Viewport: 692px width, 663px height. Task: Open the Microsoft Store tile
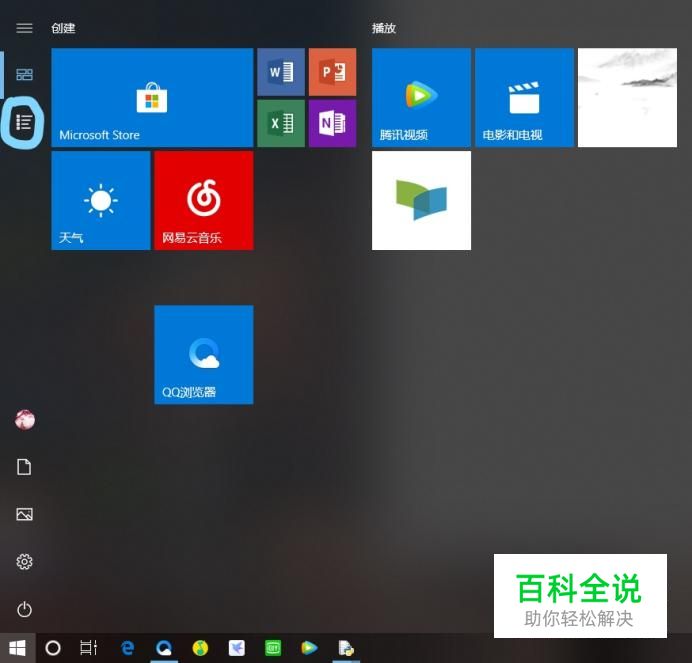(x=152, y=98)
